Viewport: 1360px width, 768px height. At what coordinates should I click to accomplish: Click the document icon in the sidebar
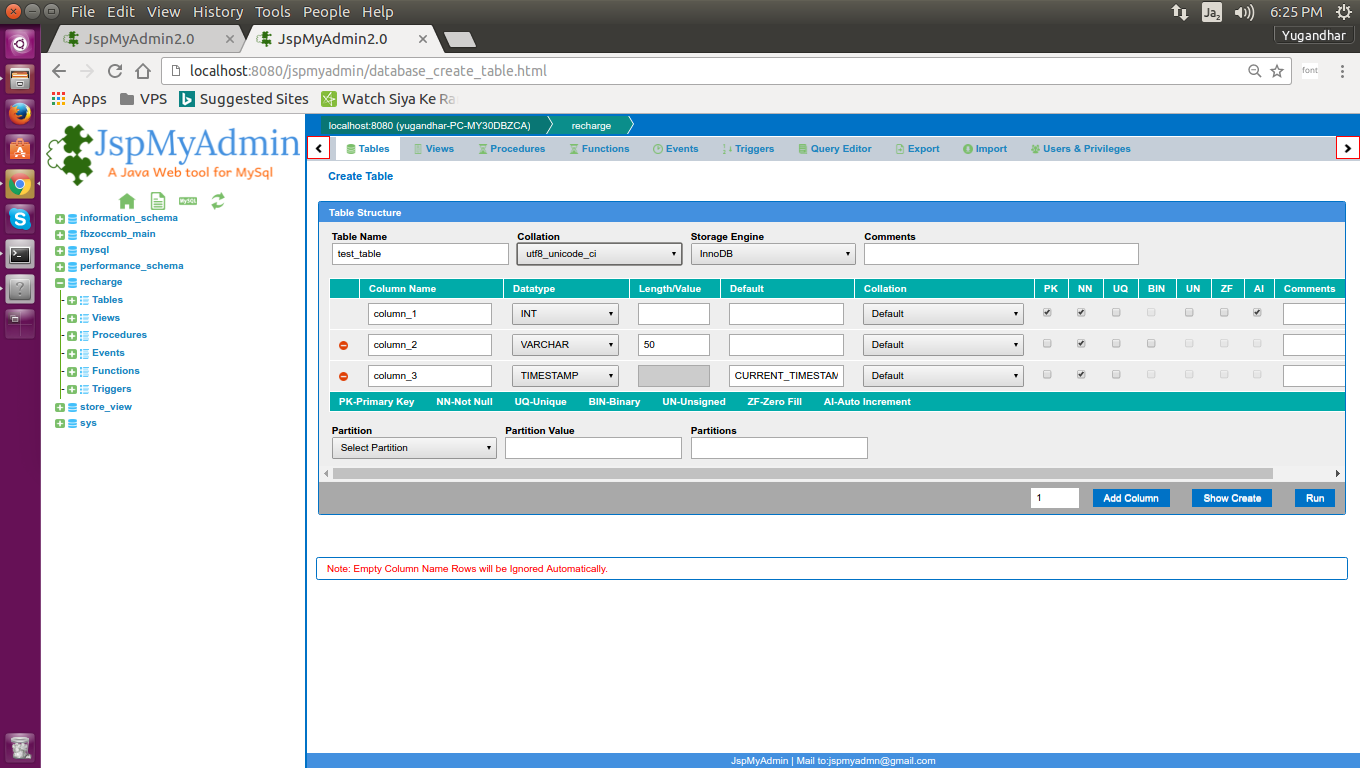[157, 201]
